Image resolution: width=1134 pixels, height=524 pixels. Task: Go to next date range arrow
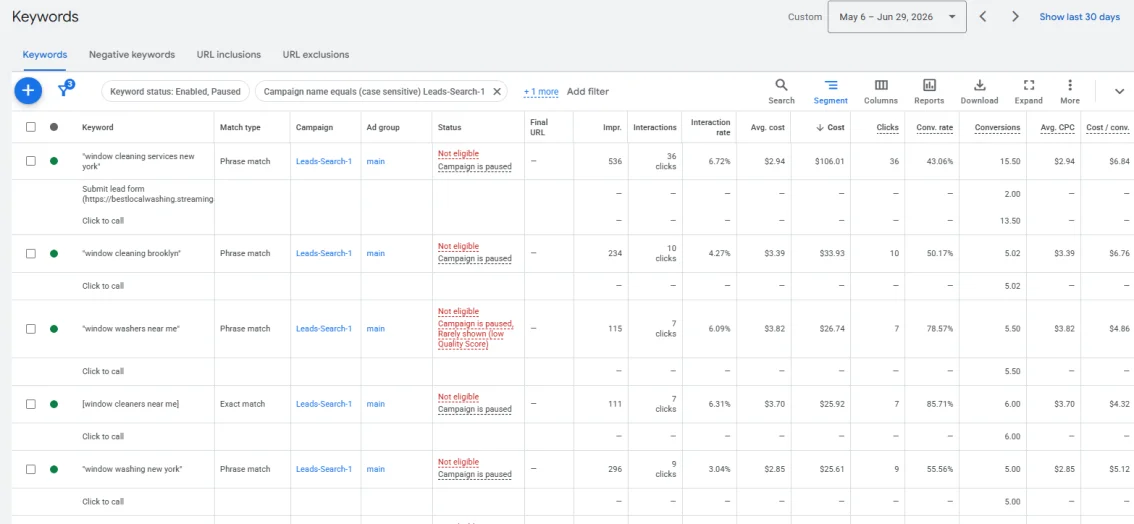point(1015,17)
